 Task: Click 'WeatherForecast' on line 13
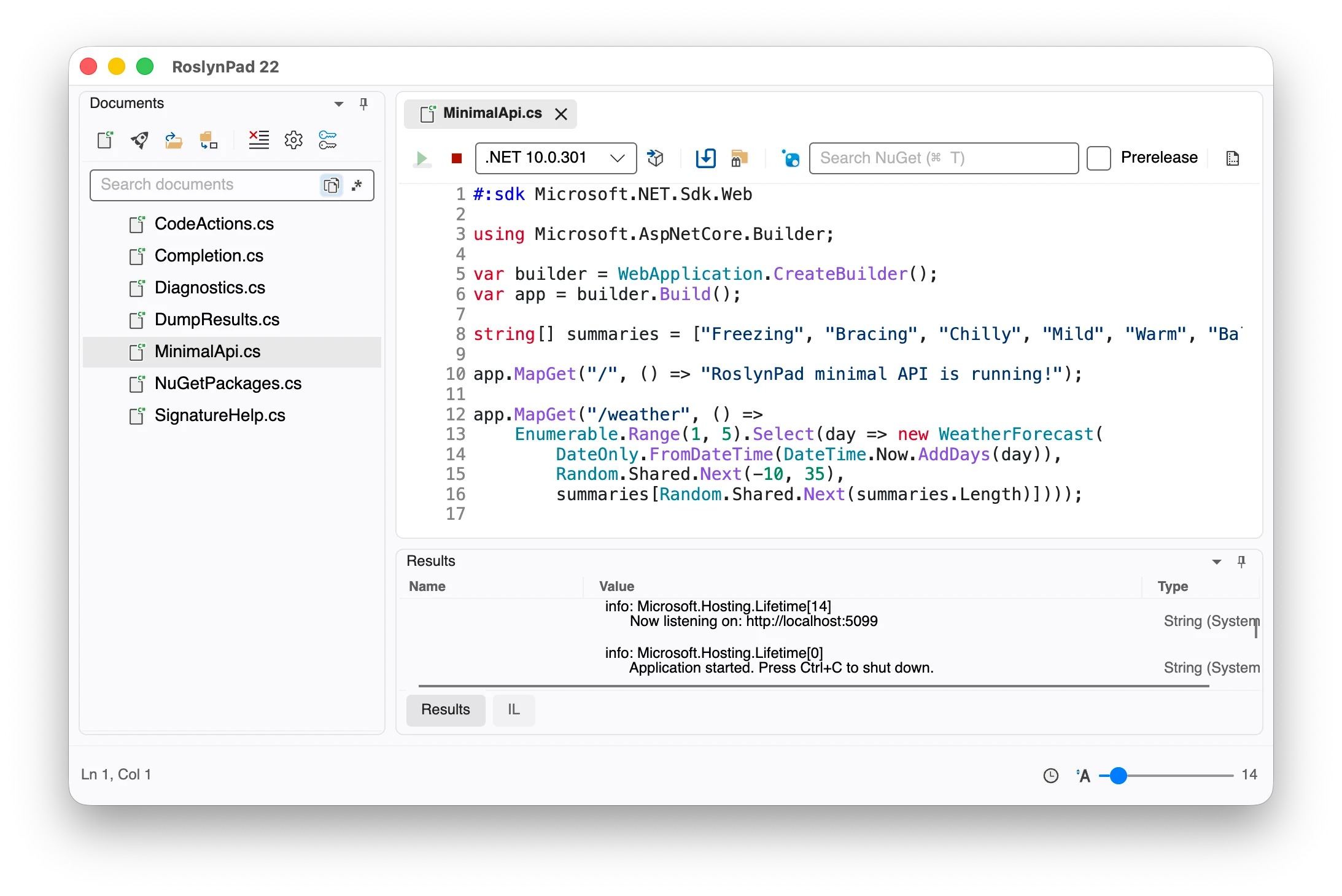pyautogui.click(x=1016, y=434)
